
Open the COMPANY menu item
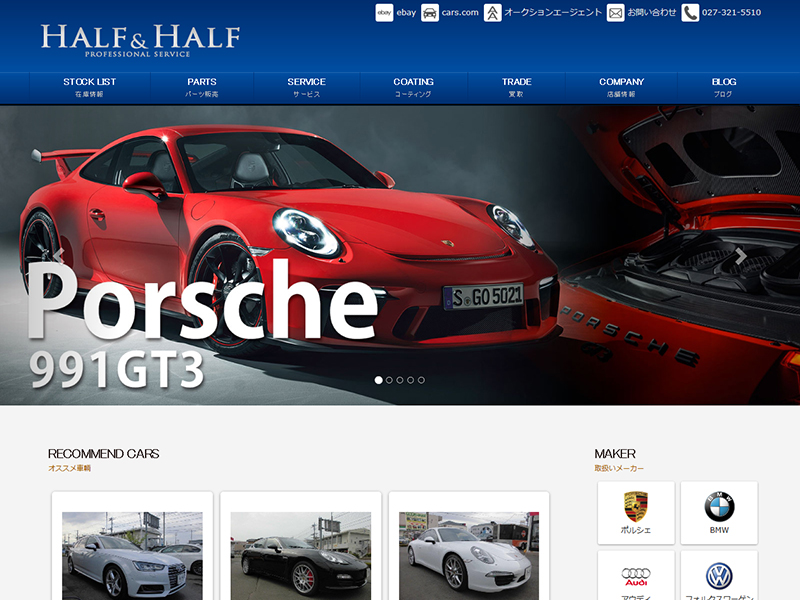point(621,88)
